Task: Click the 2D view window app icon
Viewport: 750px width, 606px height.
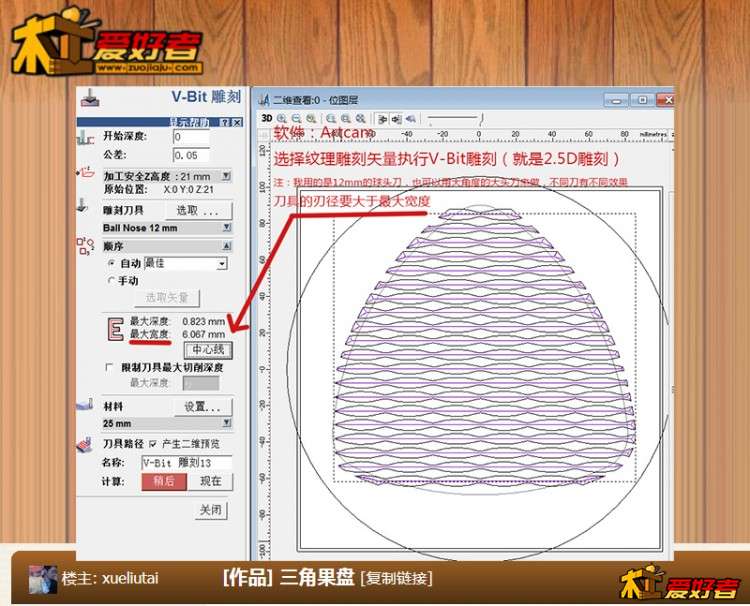Action: coord(264,100)
